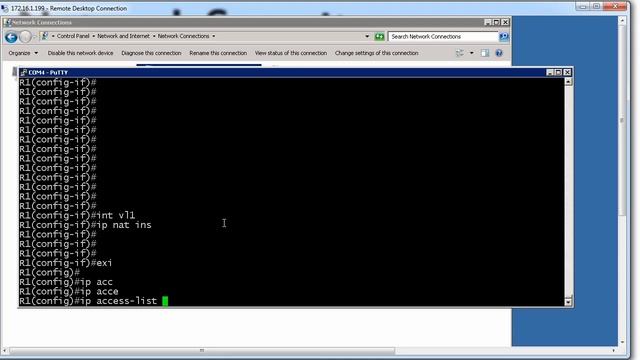Maximize the COM4 PuTTY window

point(558,72)
